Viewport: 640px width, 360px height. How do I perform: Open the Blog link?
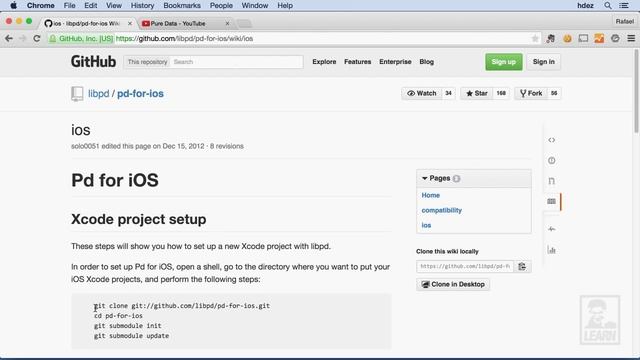pyautogui.click(x=427, y=62)
